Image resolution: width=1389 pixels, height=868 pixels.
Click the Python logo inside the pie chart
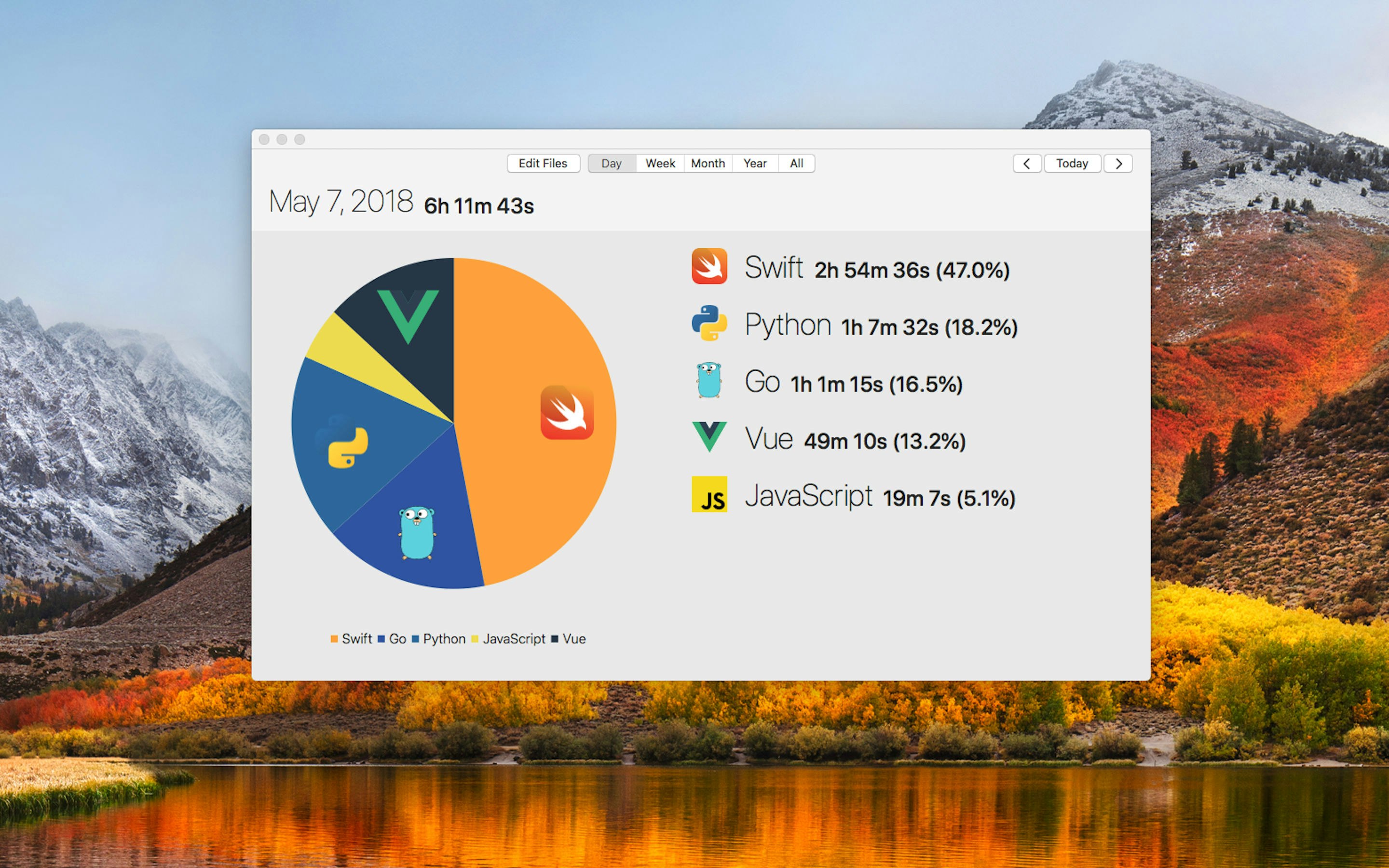pos(342,441)
